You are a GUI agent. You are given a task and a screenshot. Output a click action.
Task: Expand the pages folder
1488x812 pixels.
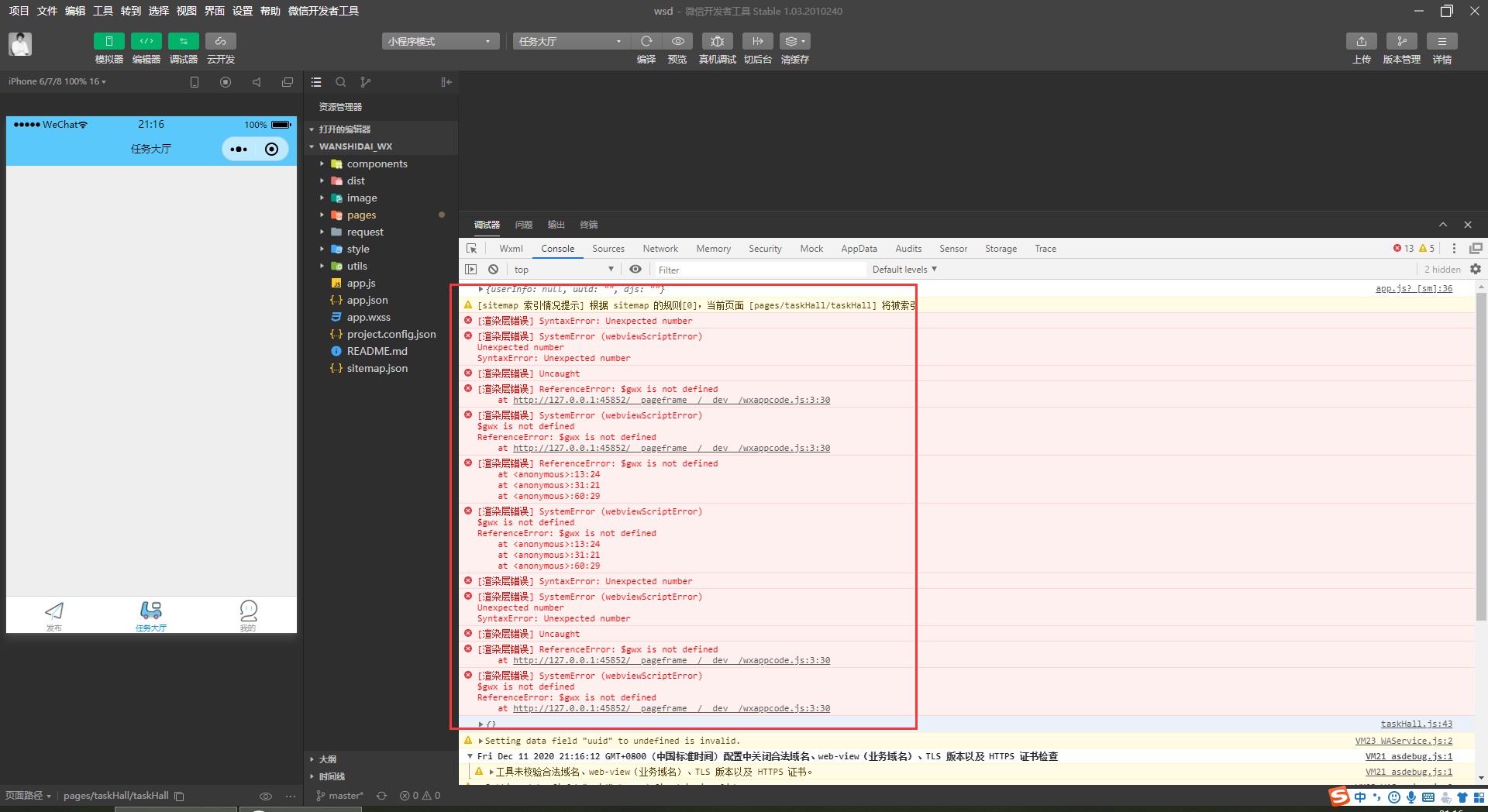pos(361,215)
